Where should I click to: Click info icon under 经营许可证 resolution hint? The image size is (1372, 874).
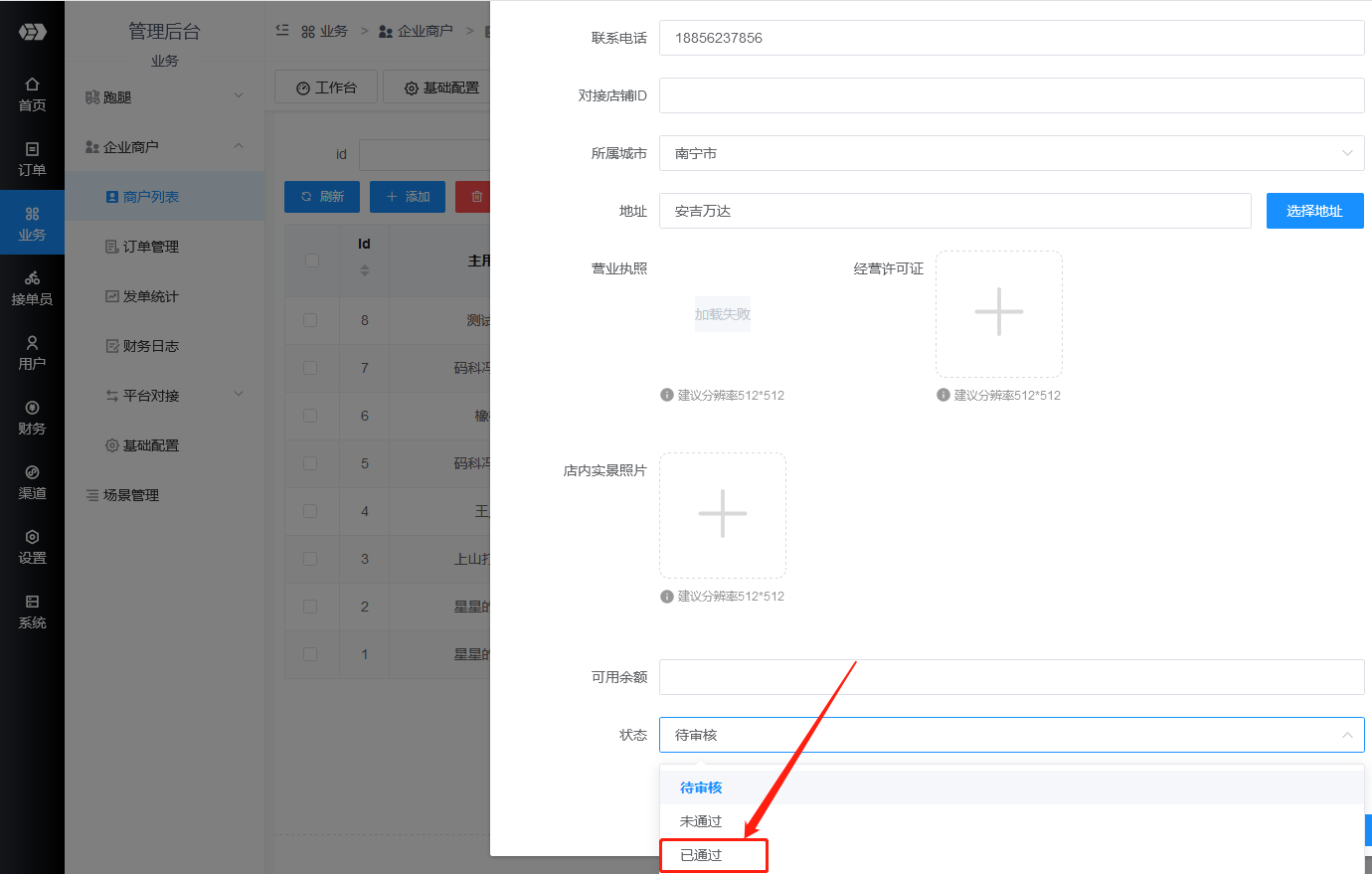point(943,395)
